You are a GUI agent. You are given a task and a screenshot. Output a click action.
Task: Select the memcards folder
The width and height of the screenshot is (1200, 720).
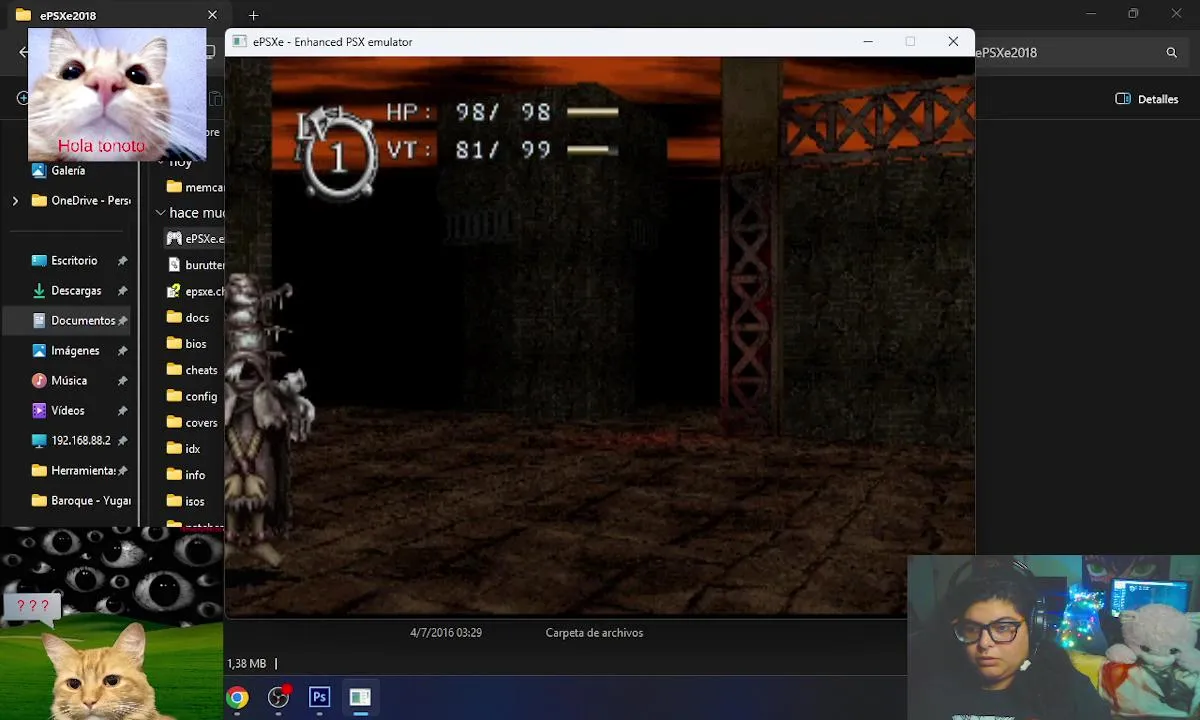[195, 187]
